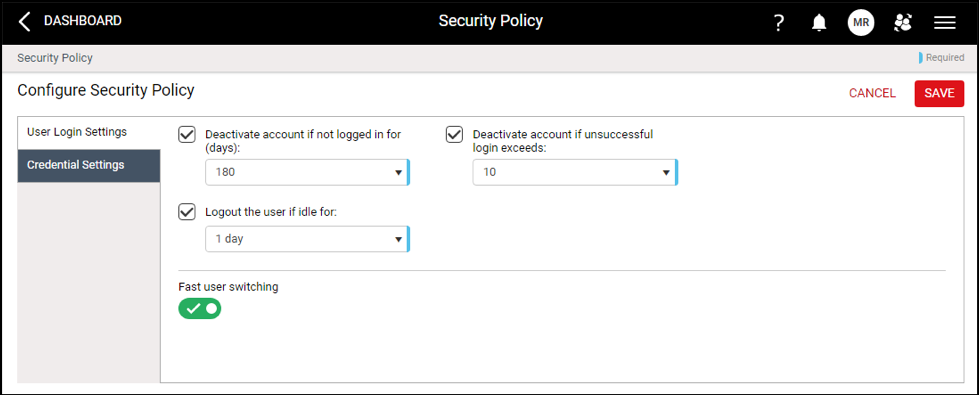
Task: Uncheck Deactivate account if not logged in
Action: [x=187, y=134]
